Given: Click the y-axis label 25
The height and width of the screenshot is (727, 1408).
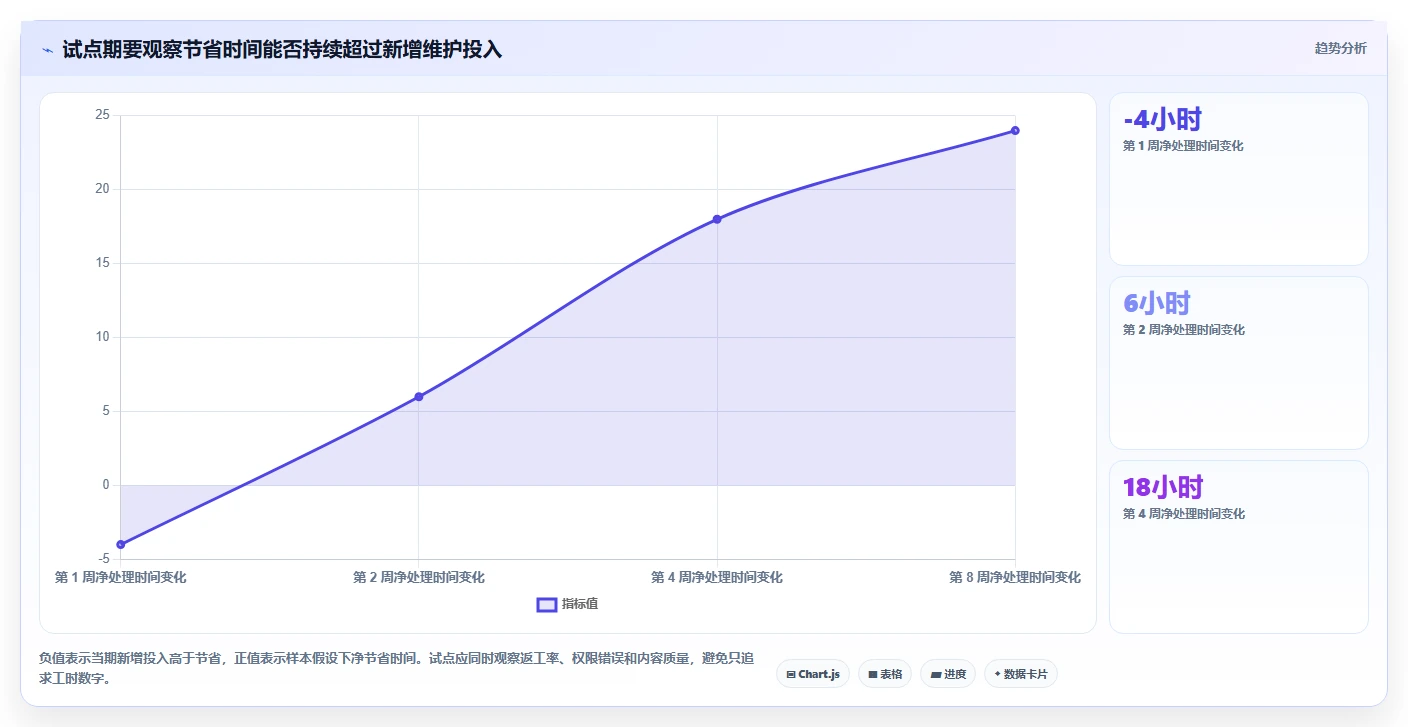Looking at the screenshot, I should [x=102, y=115].
